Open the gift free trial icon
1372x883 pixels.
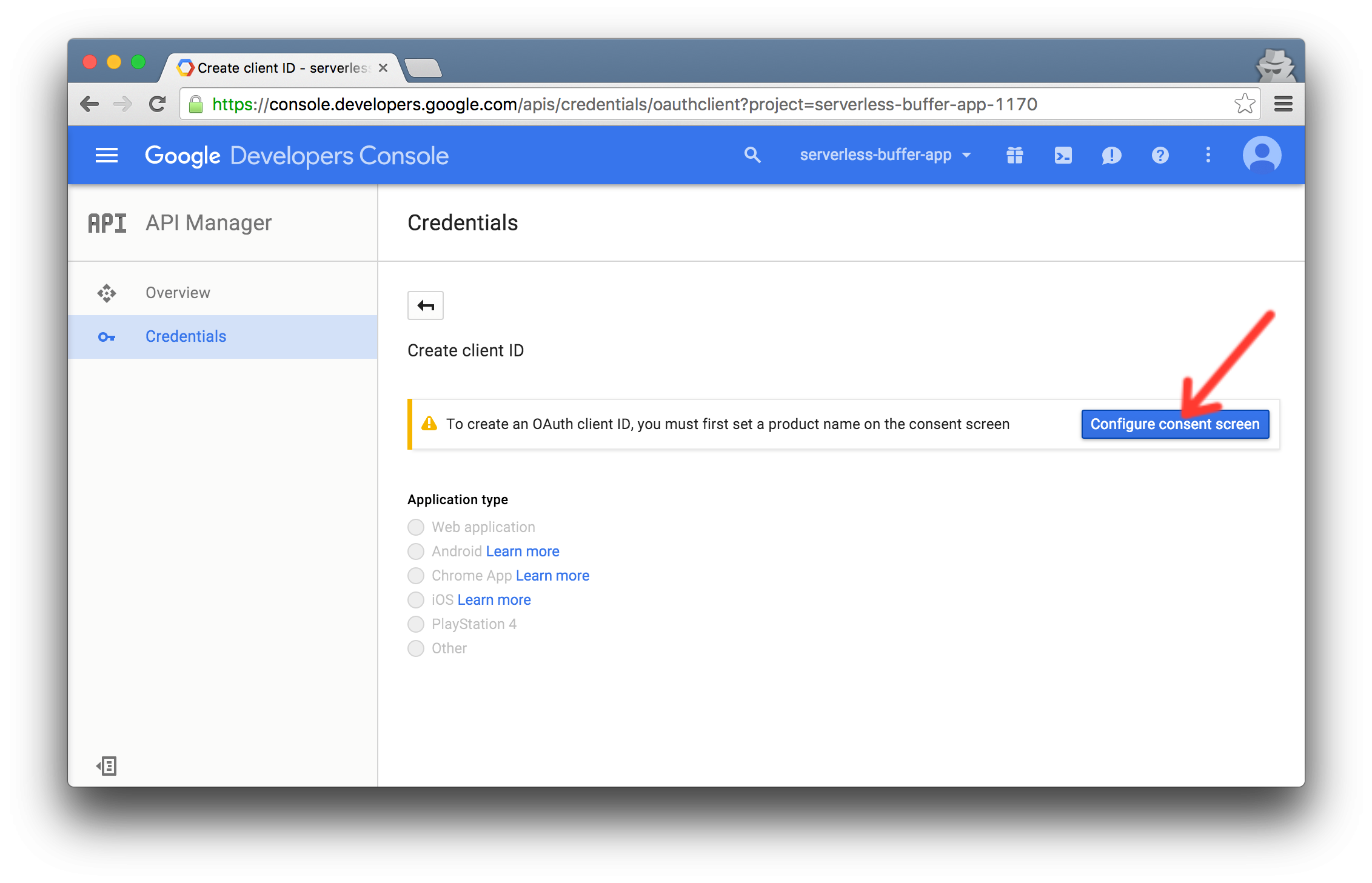tap(1015, 155)
